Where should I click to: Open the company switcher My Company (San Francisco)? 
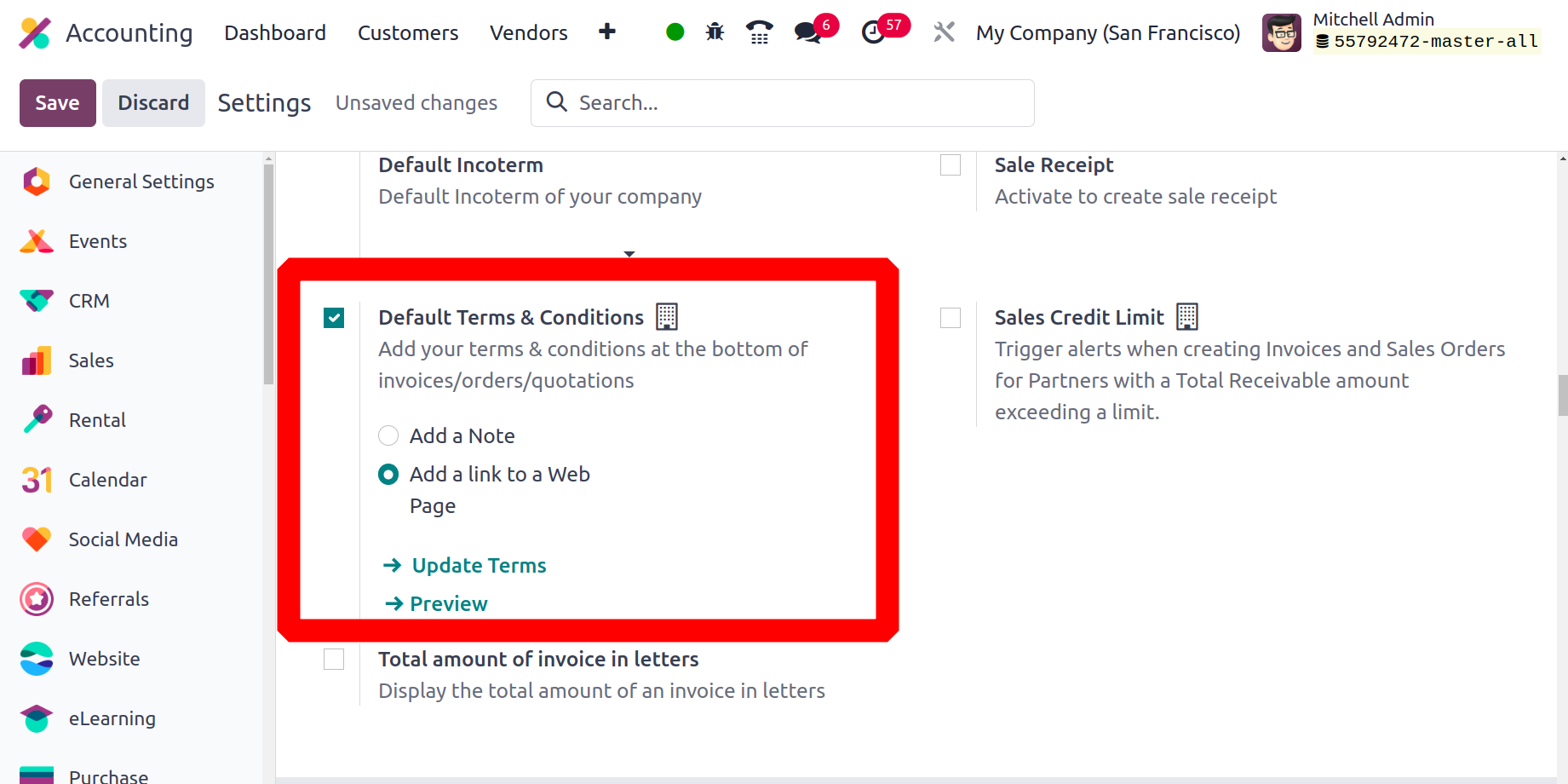(1108, 32)
